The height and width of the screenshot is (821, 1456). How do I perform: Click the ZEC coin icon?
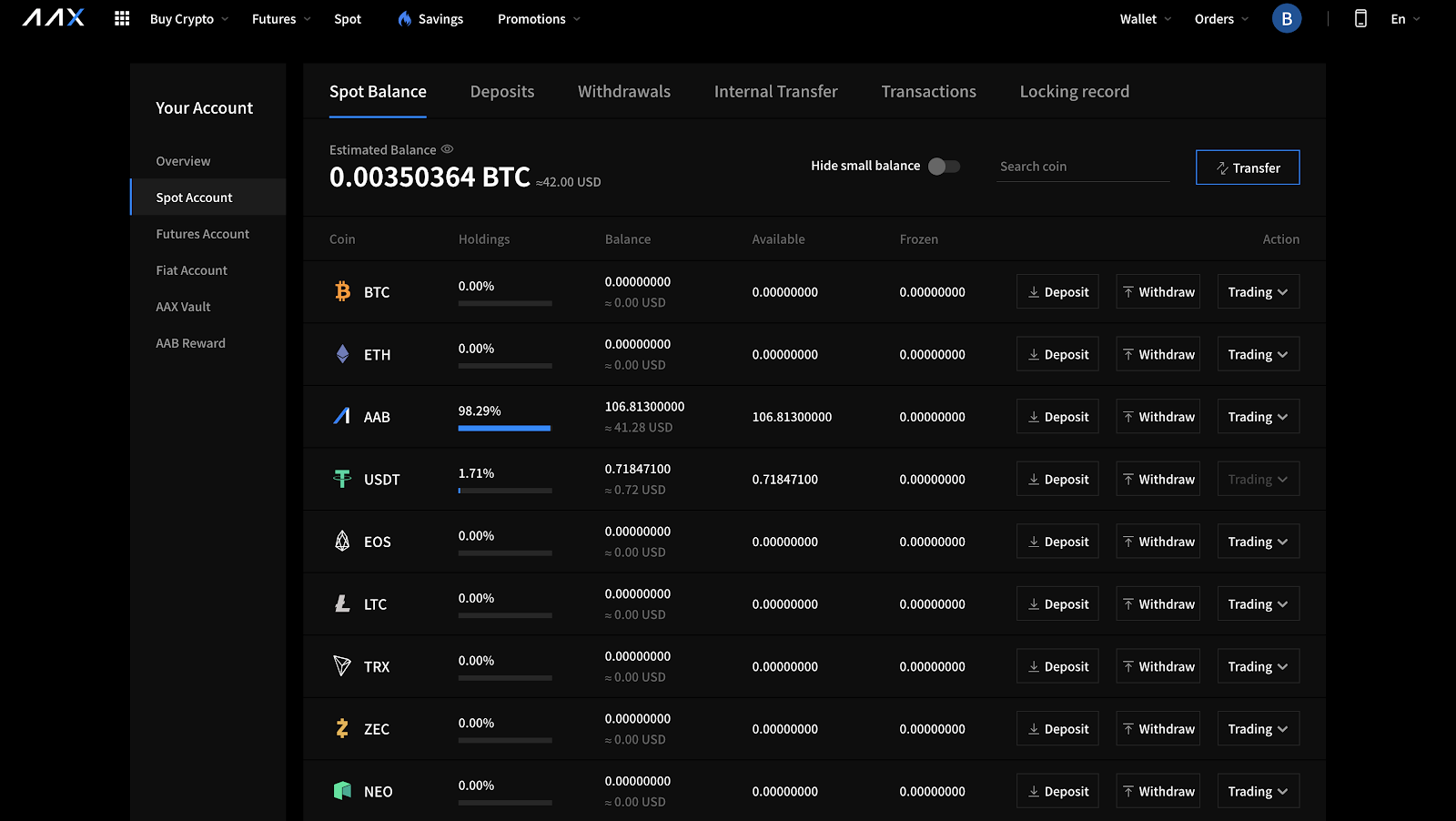tap(342, 728)
